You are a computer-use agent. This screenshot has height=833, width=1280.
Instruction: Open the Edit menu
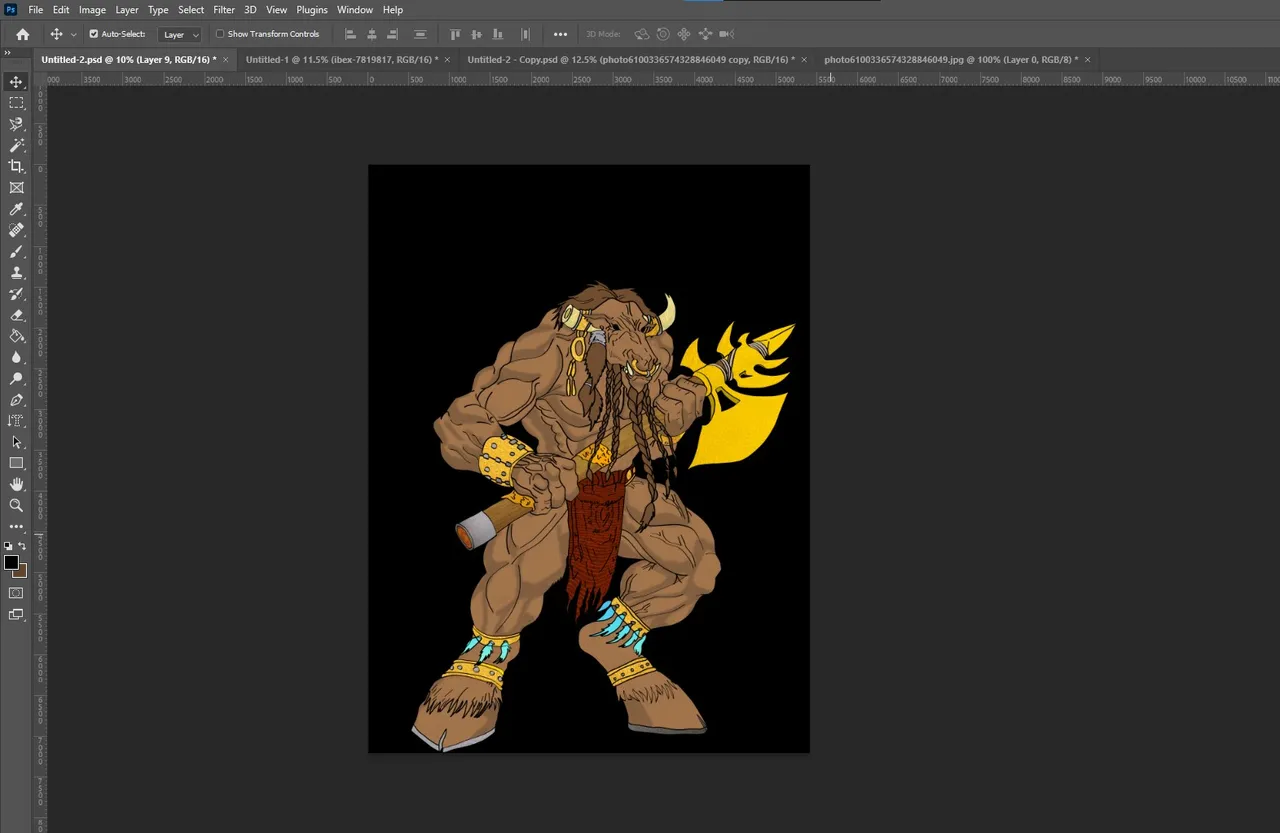pos(61,10)
